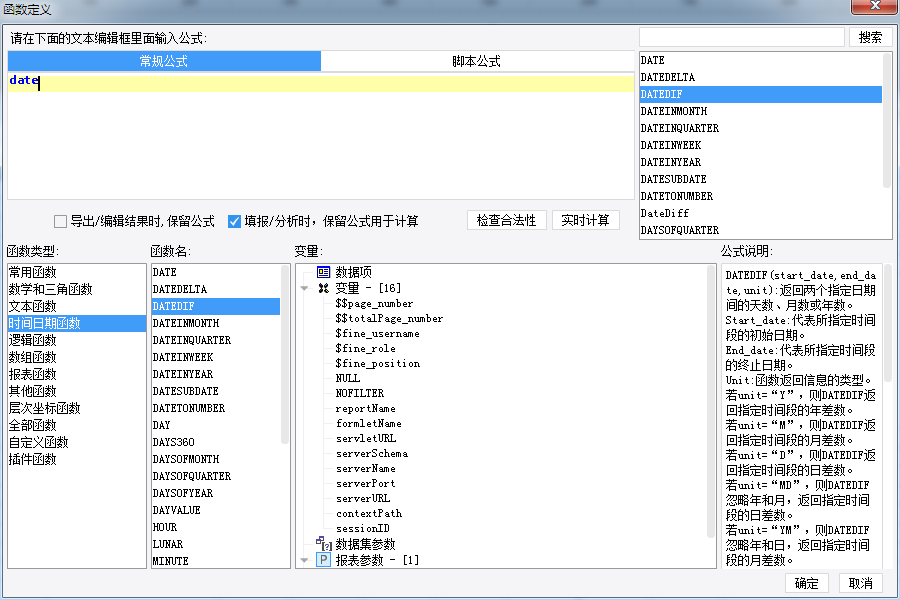
Task: Collapse the 变量 - [16] tree node
Action: tap(305, 288)
